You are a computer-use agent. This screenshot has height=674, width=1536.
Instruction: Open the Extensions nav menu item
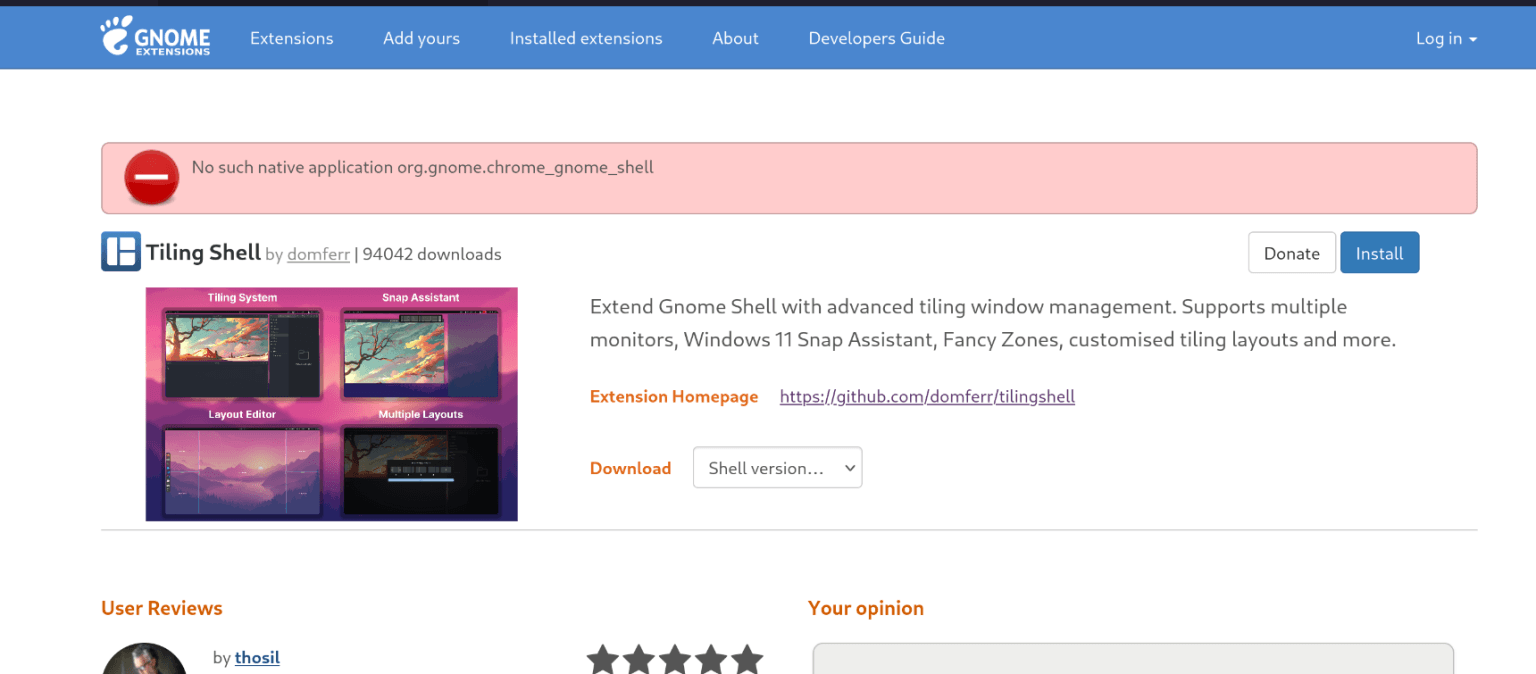[x=291, y=38]
